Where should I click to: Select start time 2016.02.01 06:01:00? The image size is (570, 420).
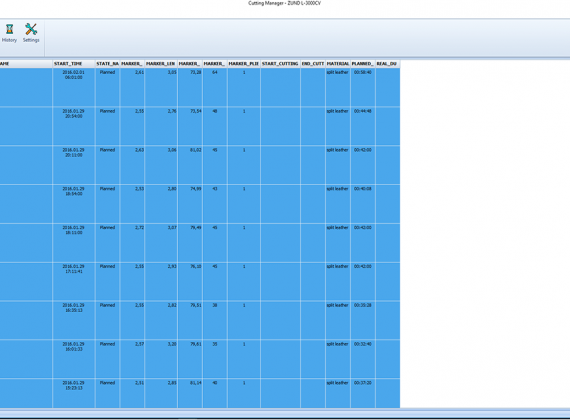coord(73,75)
